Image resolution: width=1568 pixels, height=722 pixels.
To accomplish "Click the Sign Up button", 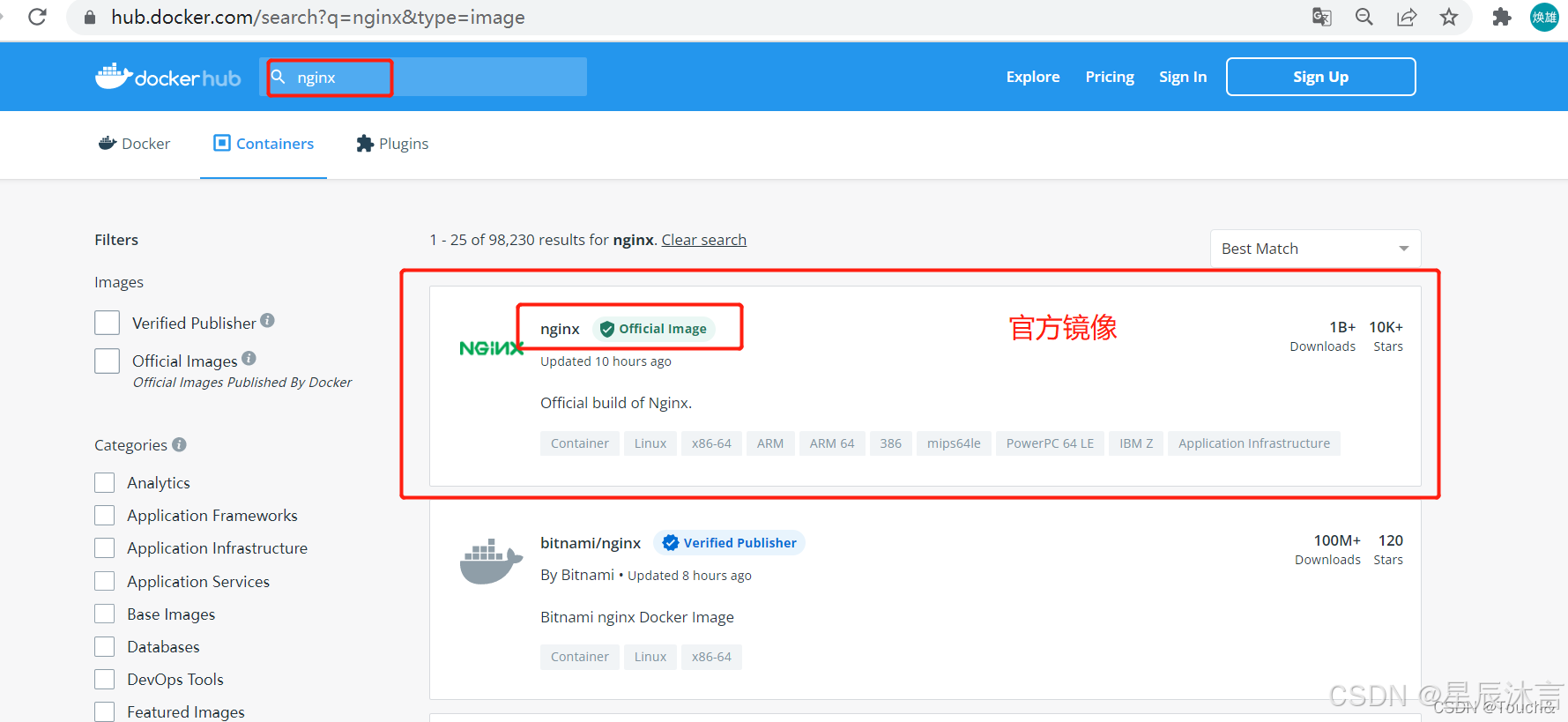I will click(x=1320, y=77).
